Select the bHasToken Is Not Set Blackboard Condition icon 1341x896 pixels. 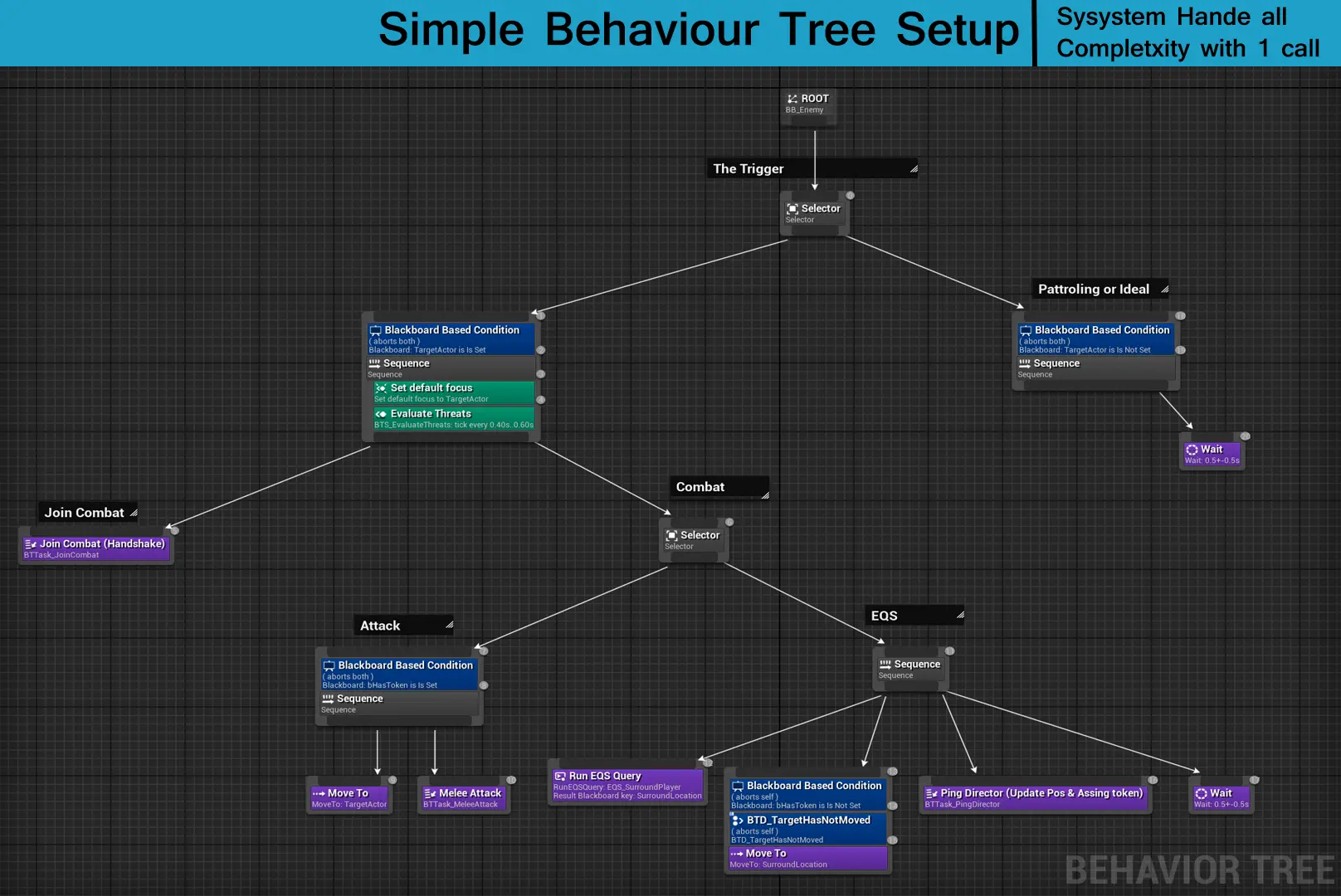point(738,786)
